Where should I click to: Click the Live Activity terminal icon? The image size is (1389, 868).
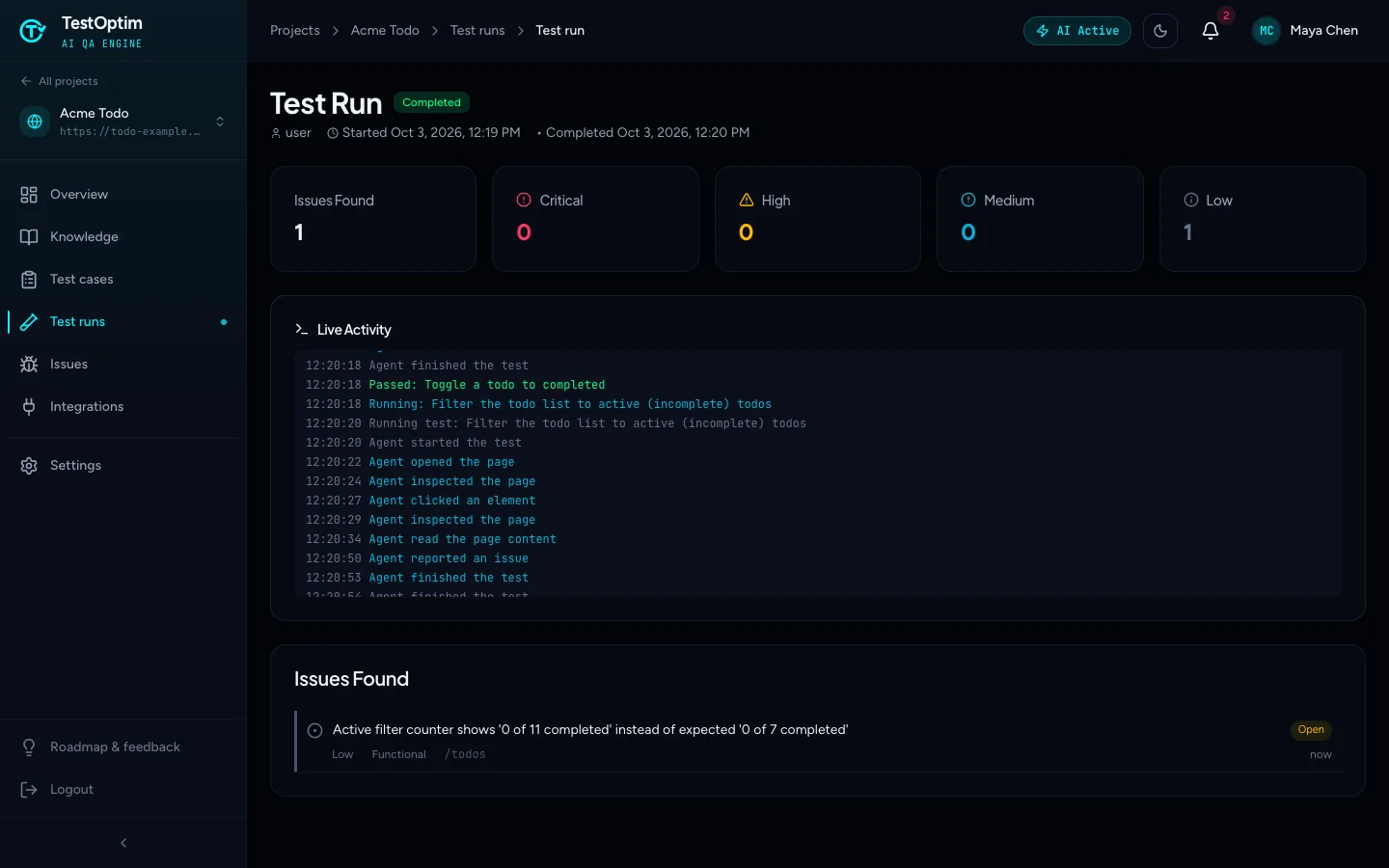coord(302,330)
